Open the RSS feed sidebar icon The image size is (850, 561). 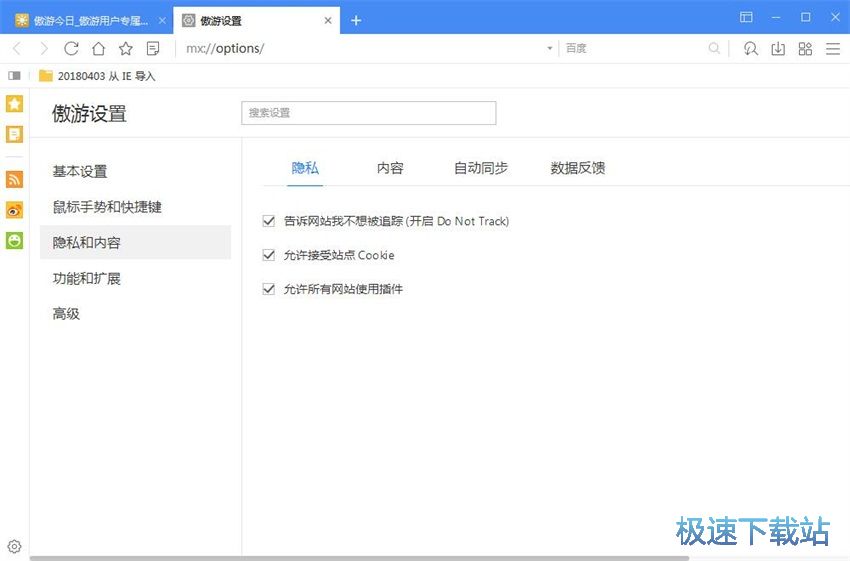[x=15, y=179]
